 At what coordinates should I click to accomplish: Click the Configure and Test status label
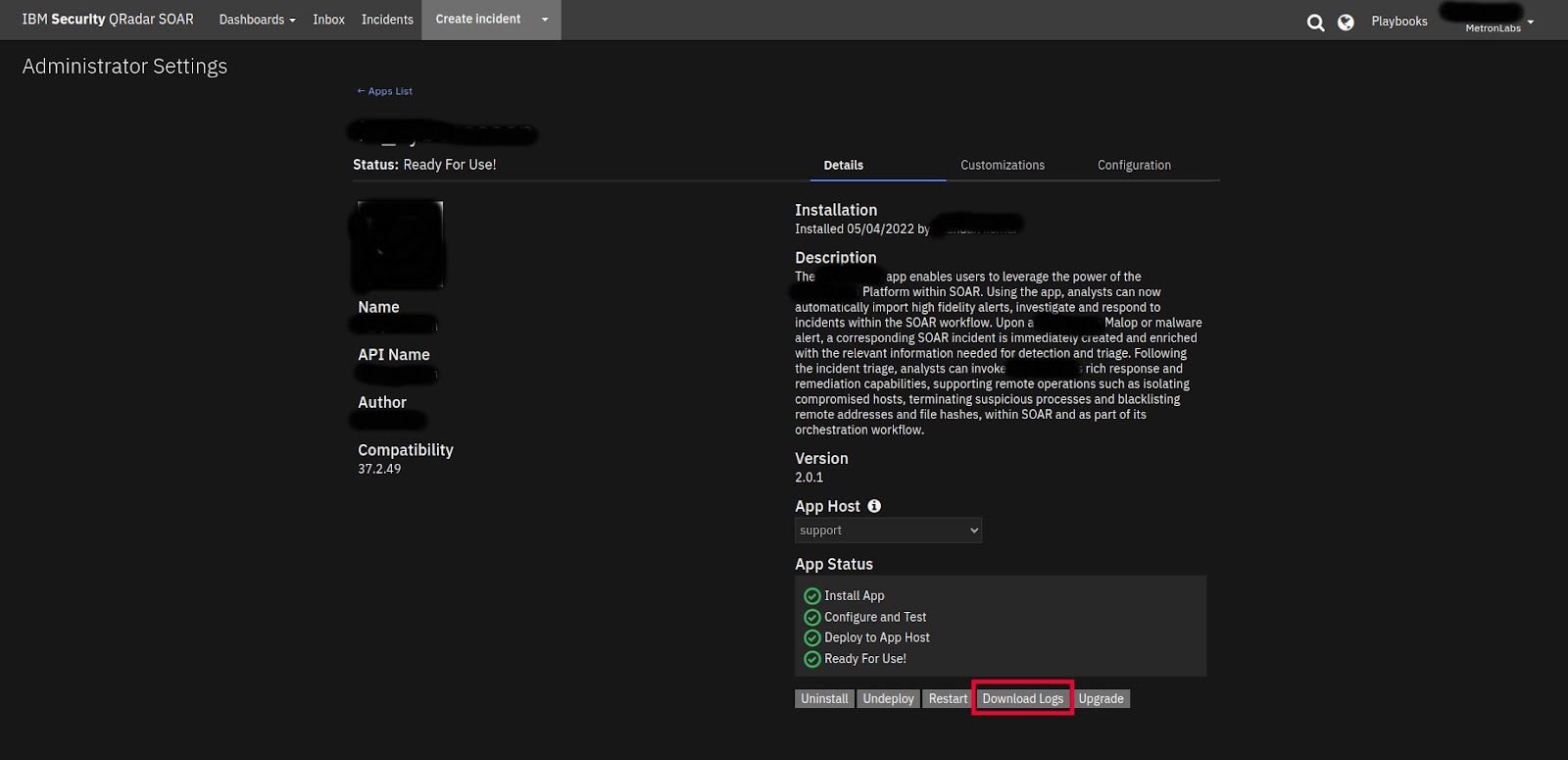(875, 617)
